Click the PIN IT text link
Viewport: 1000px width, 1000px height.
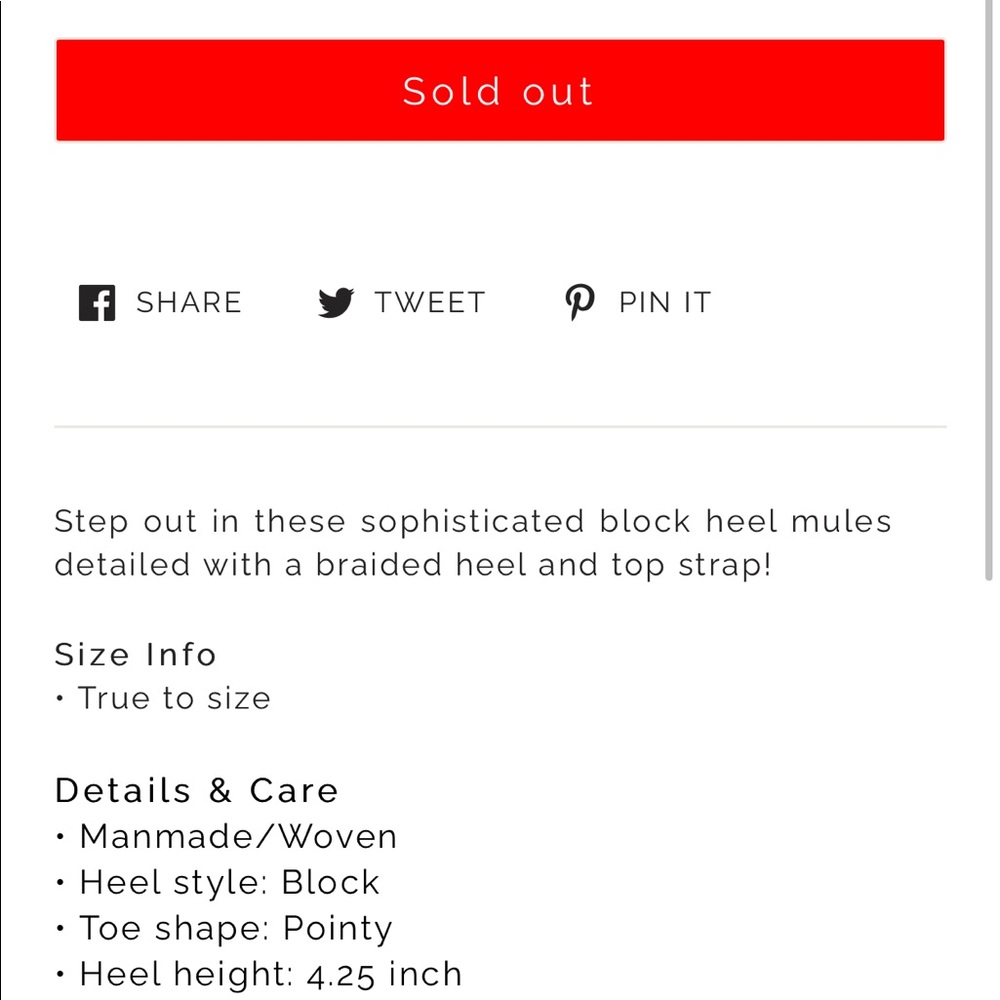click(x=665, y=302)
